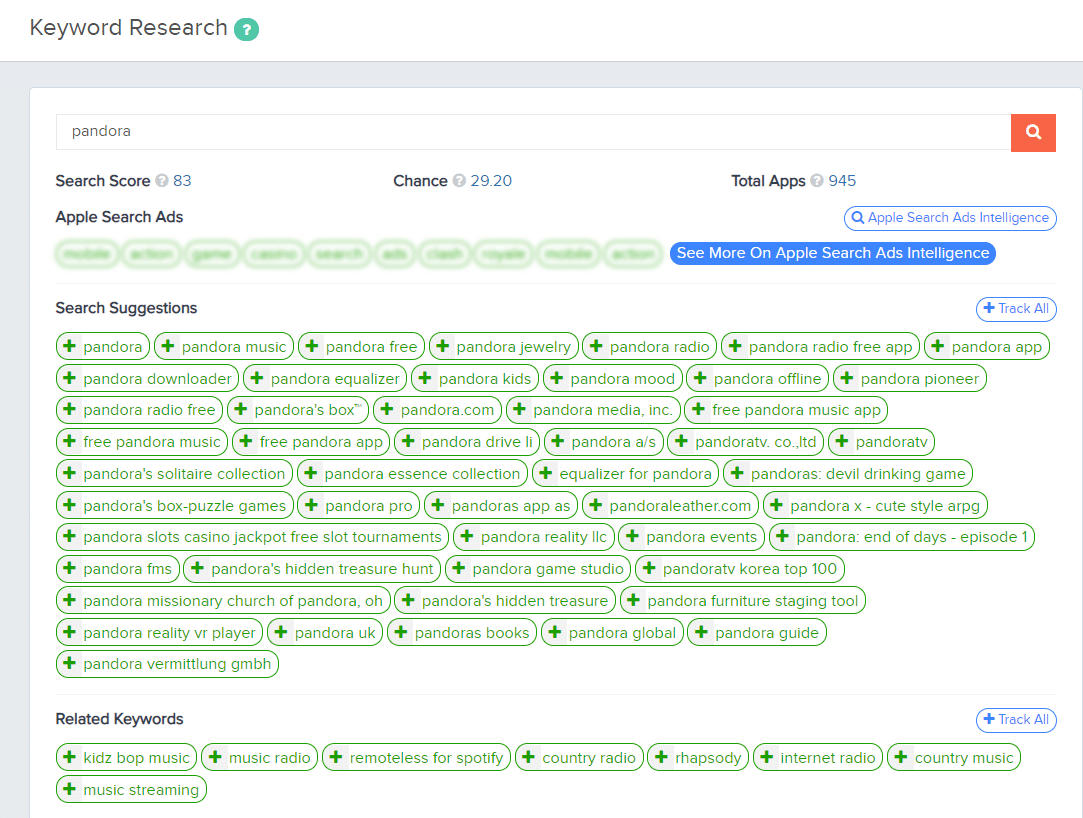
Task: Click the plus icon on 'pandora events'
Action: pos(633,536)
